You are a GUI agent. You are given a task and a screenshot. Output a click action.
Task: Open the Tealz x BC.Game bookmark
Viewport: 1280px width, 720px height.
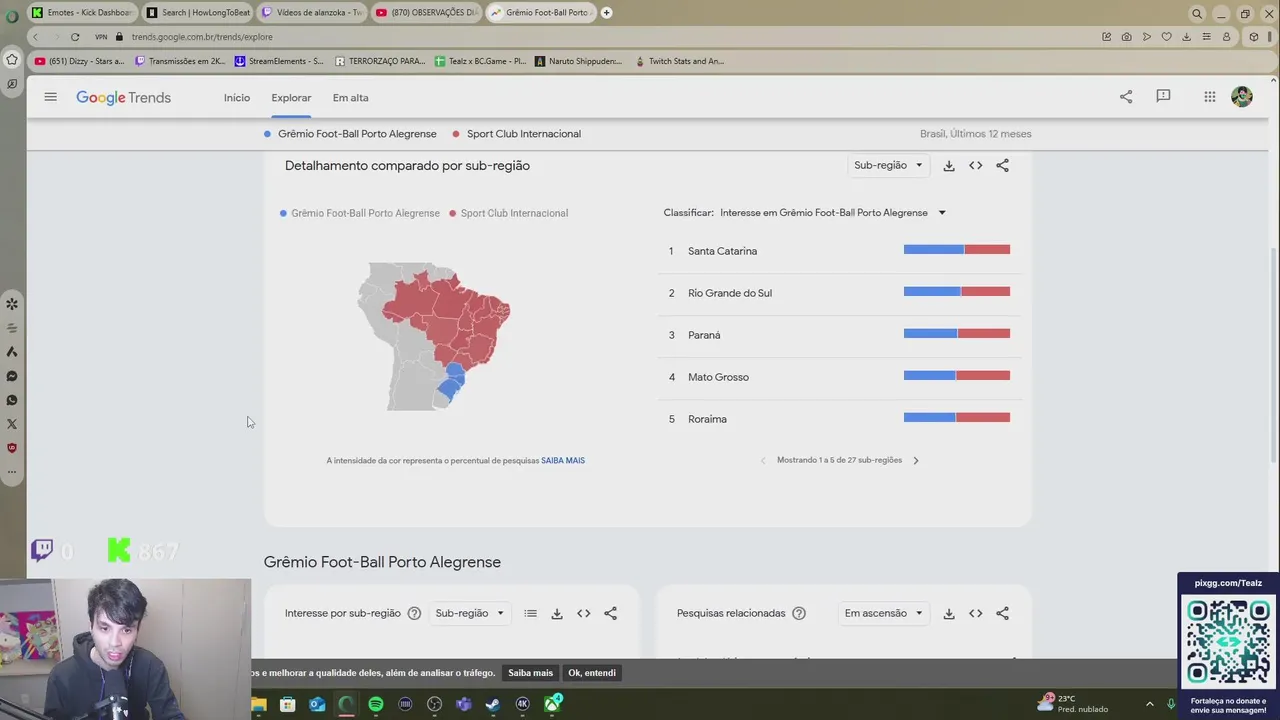(x=480, y=61)
